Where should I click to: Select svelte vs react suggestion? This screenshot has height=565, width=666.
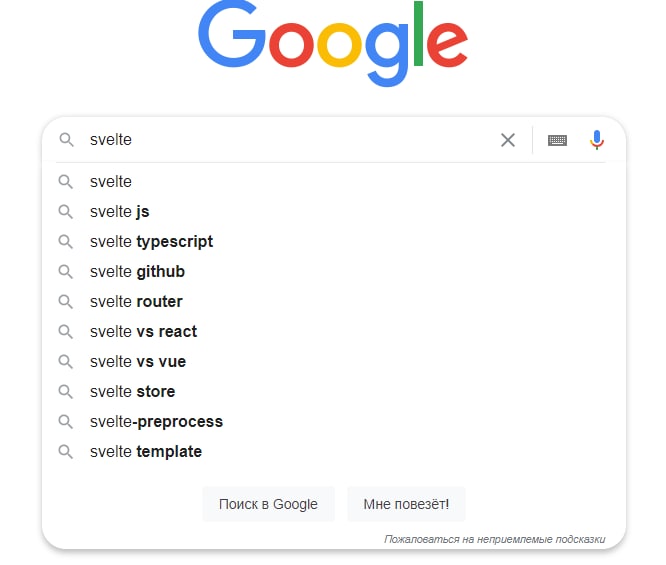coord(143,331)
